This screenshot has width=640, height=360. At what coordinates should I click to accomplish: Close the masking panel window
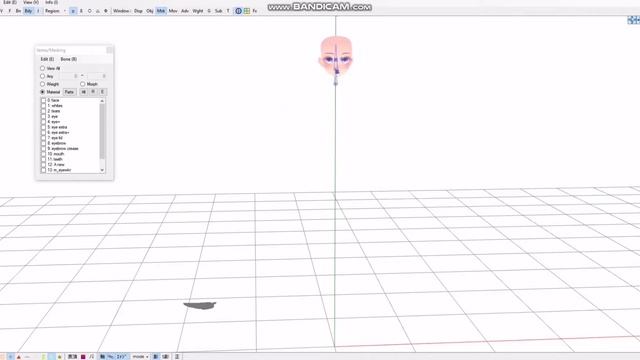click(x=109, y=50)
